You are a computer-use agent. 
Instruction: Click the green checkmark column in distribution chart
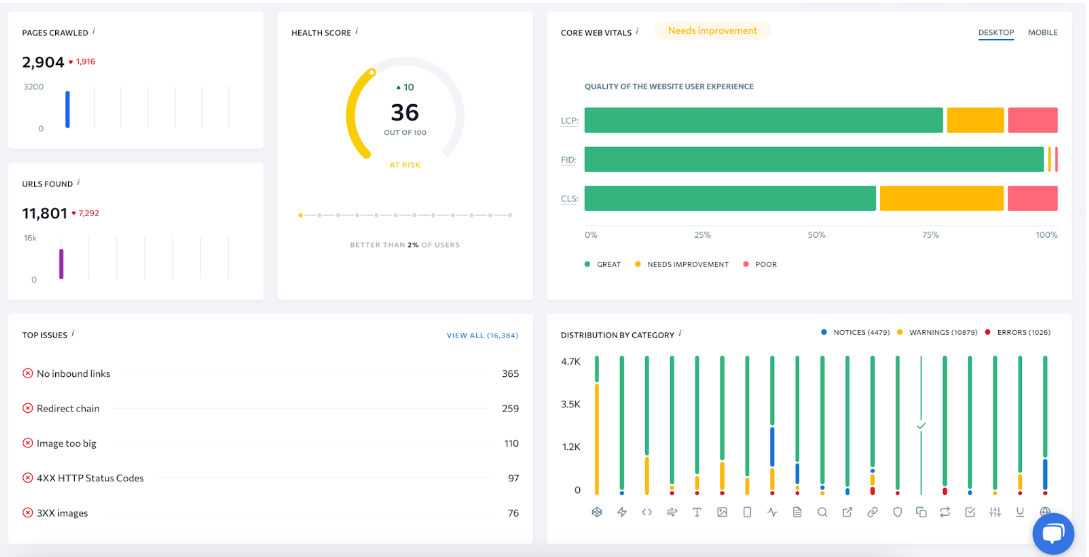pos(921,424)
